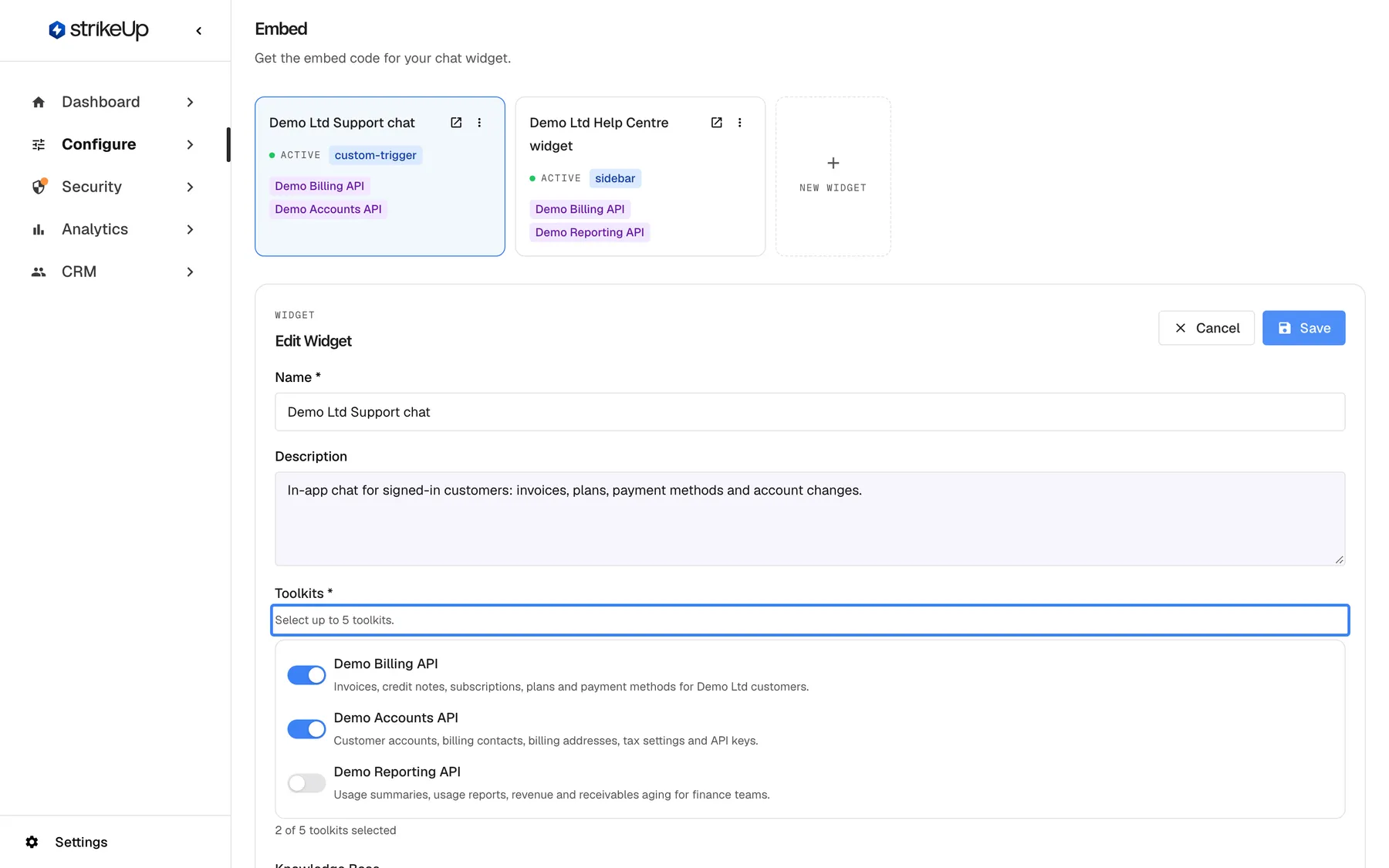
Task: Click the widget Name input field
Action: coord(809,412)
